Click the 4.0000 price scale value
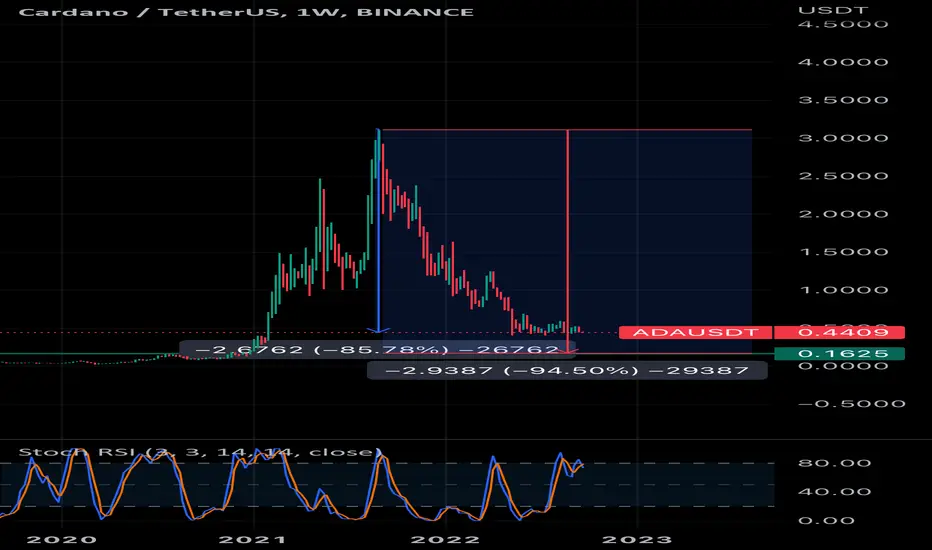The height and width of the screenshot is (550, 932). click(843, 62)
